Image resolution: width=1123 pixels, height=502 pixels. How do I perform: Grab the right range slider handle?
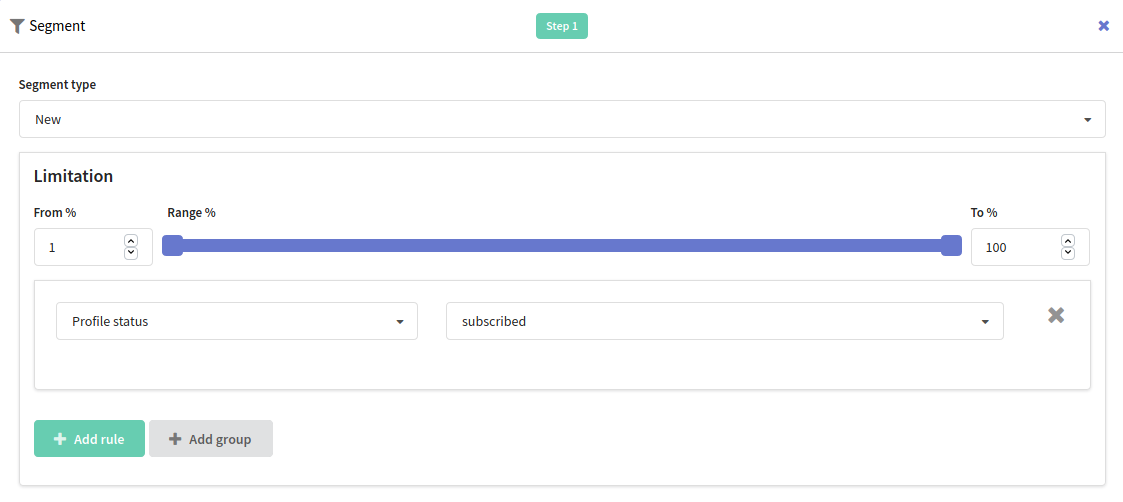(x=951, y=246)
